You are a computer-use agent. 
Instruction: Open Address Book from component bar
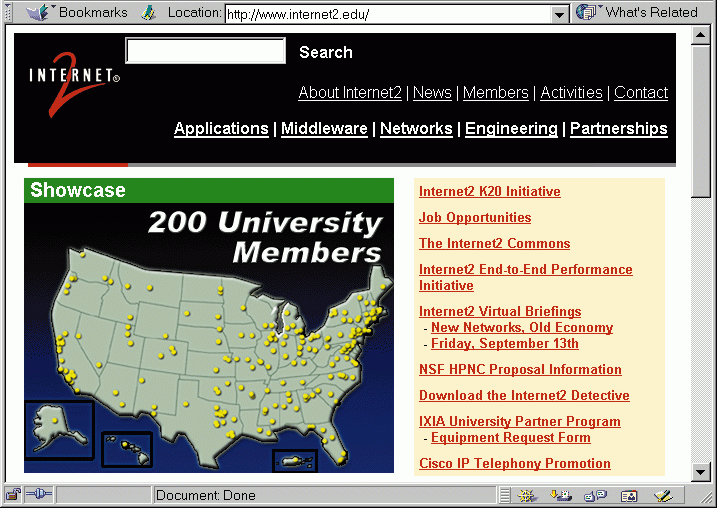point(629,495)
